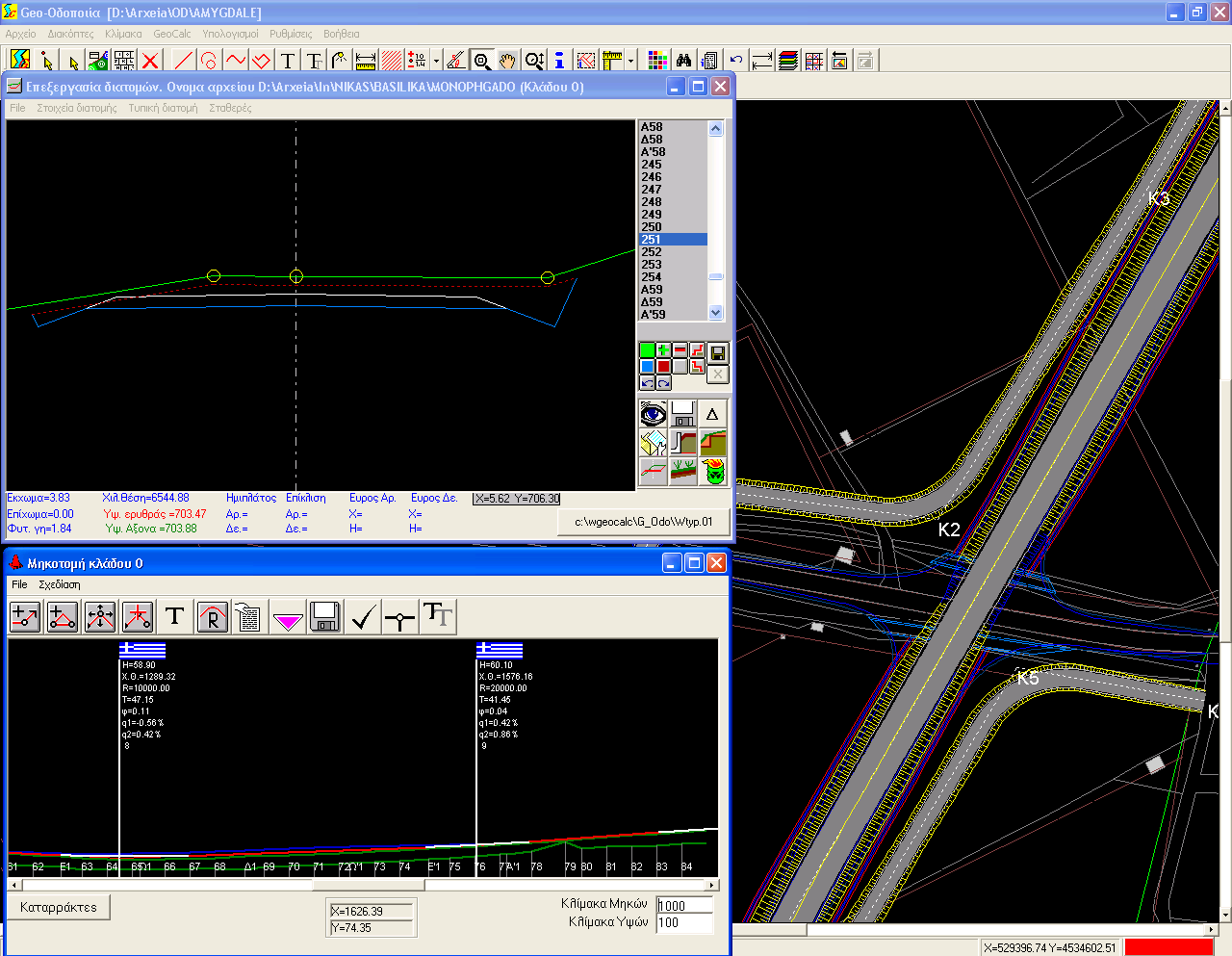Pick the green color swatch
This screenshot has width=1232, height=956.
(647, 350)
